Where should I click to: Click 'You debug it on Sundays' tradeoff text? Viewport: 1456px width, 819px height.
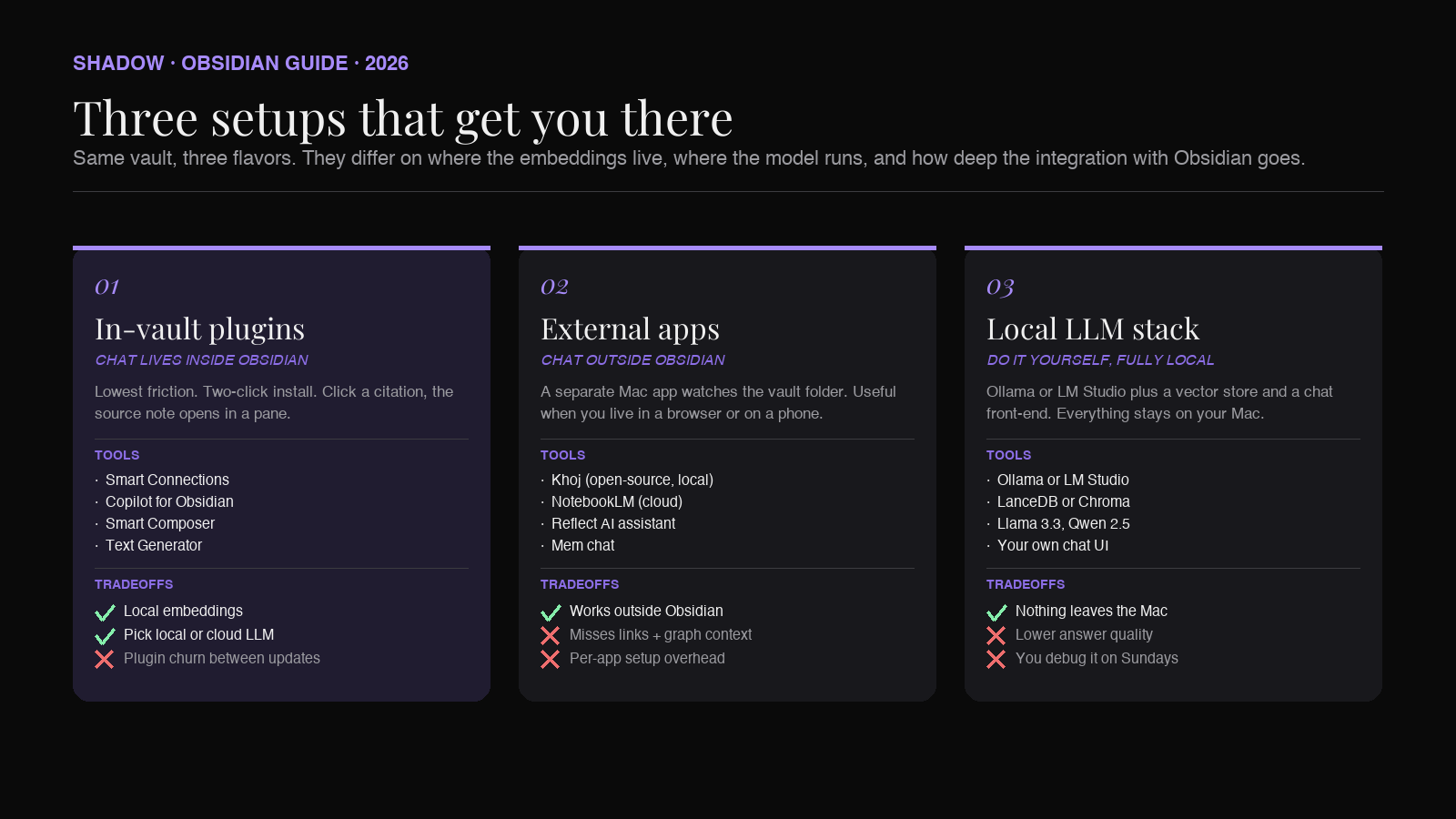tap(1097, 658)
